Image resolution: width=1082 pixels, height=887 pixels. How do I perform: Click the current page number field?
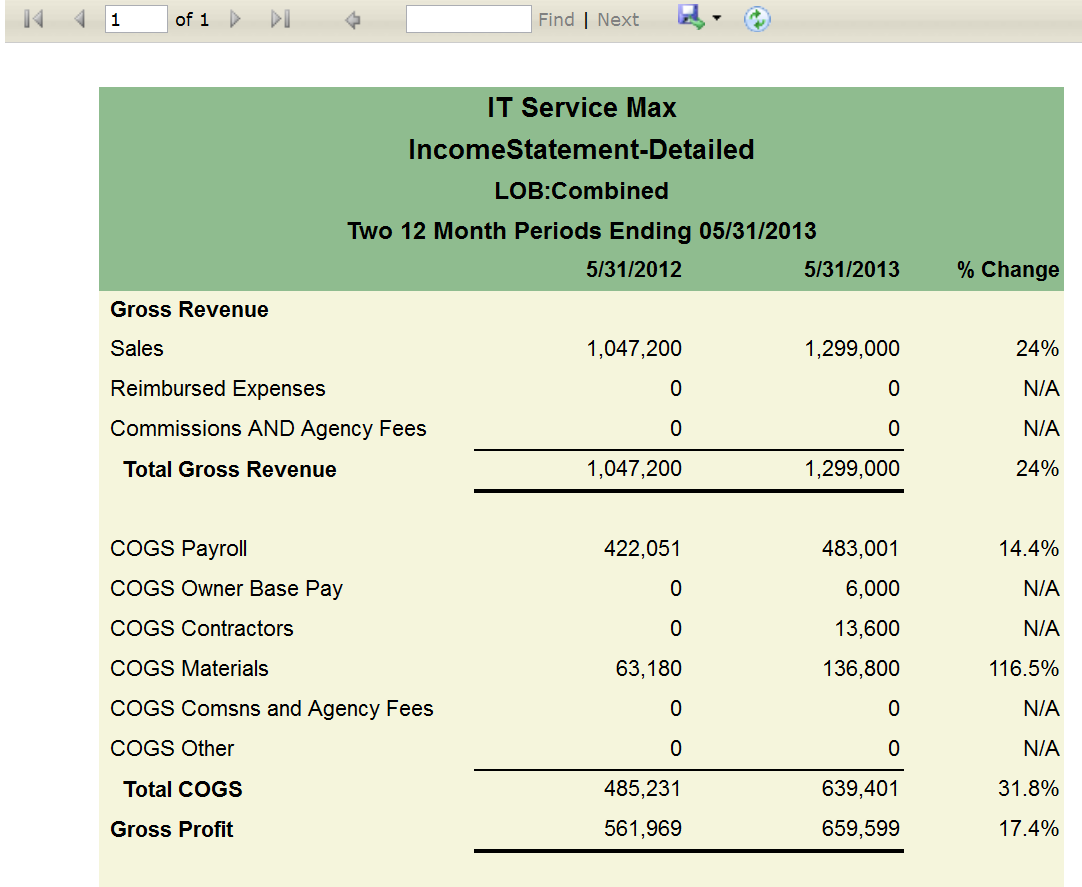click(136, 19)
